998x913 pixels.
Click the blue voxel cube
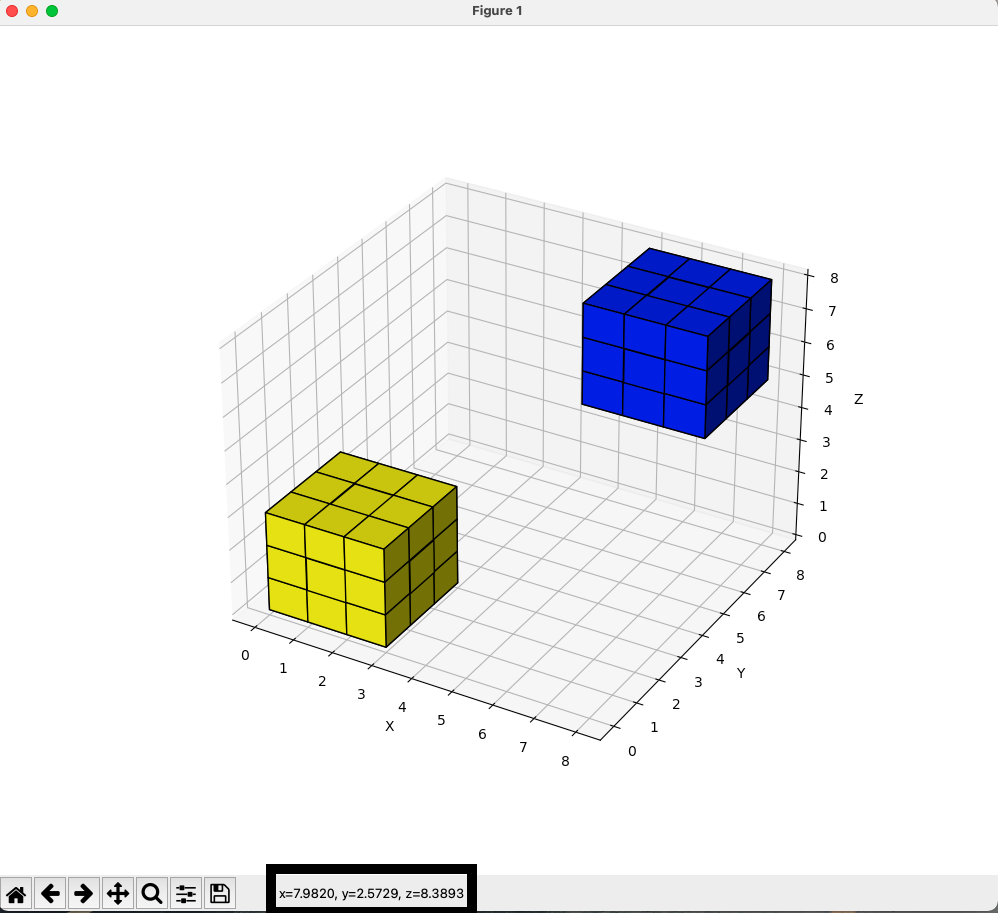pos(676,343)
